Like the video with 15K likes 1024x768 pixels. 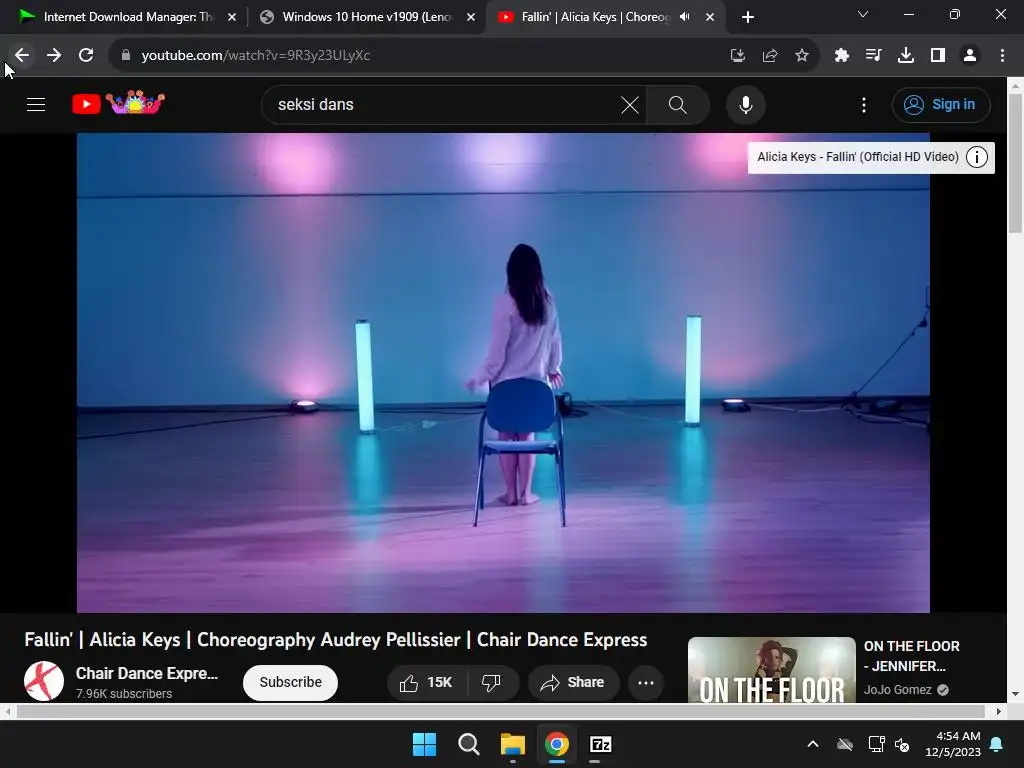(x=426, y=682)
